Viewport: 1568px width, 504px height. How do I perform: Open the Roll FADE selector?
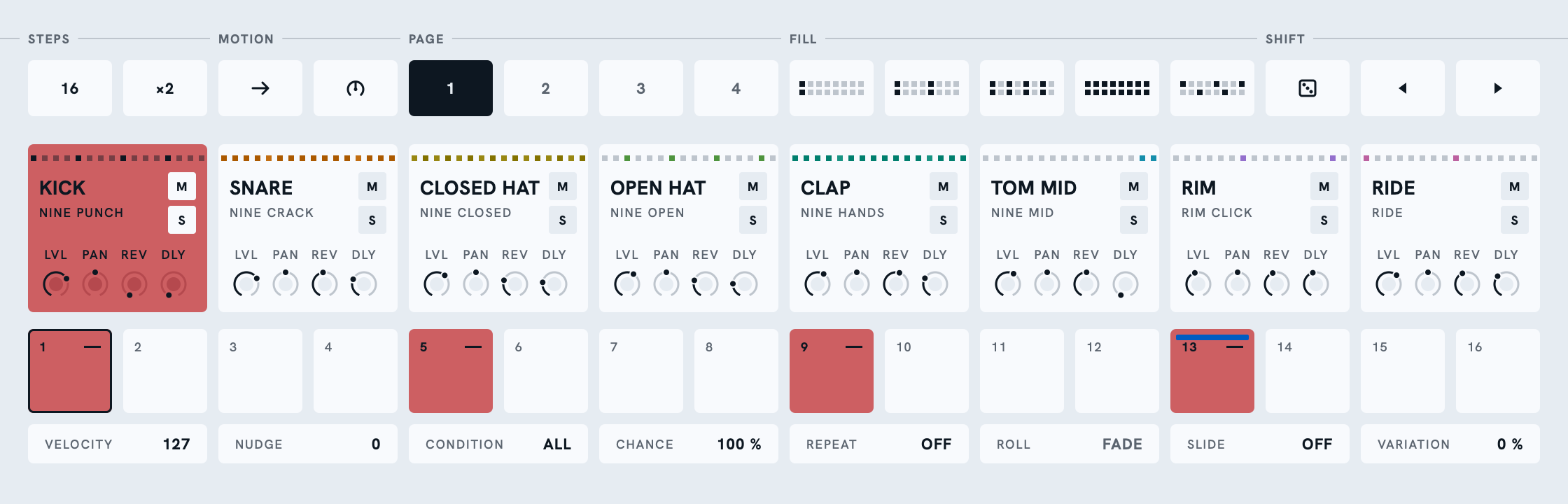(x=1070, y=444)
